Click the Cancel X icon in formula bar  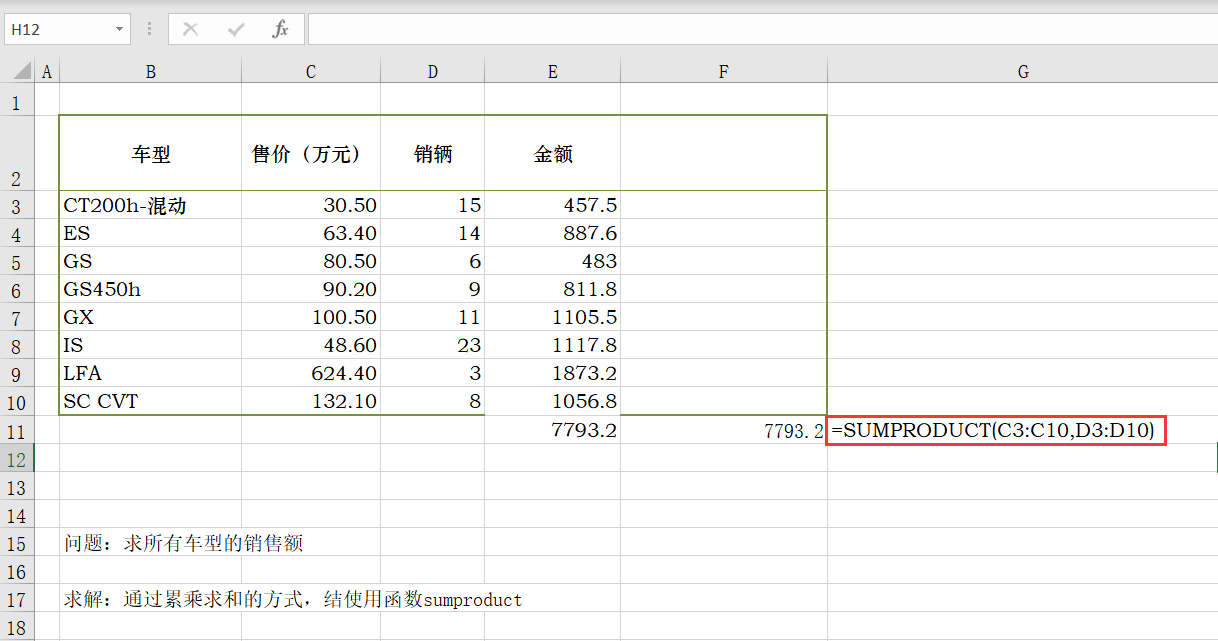190,29
